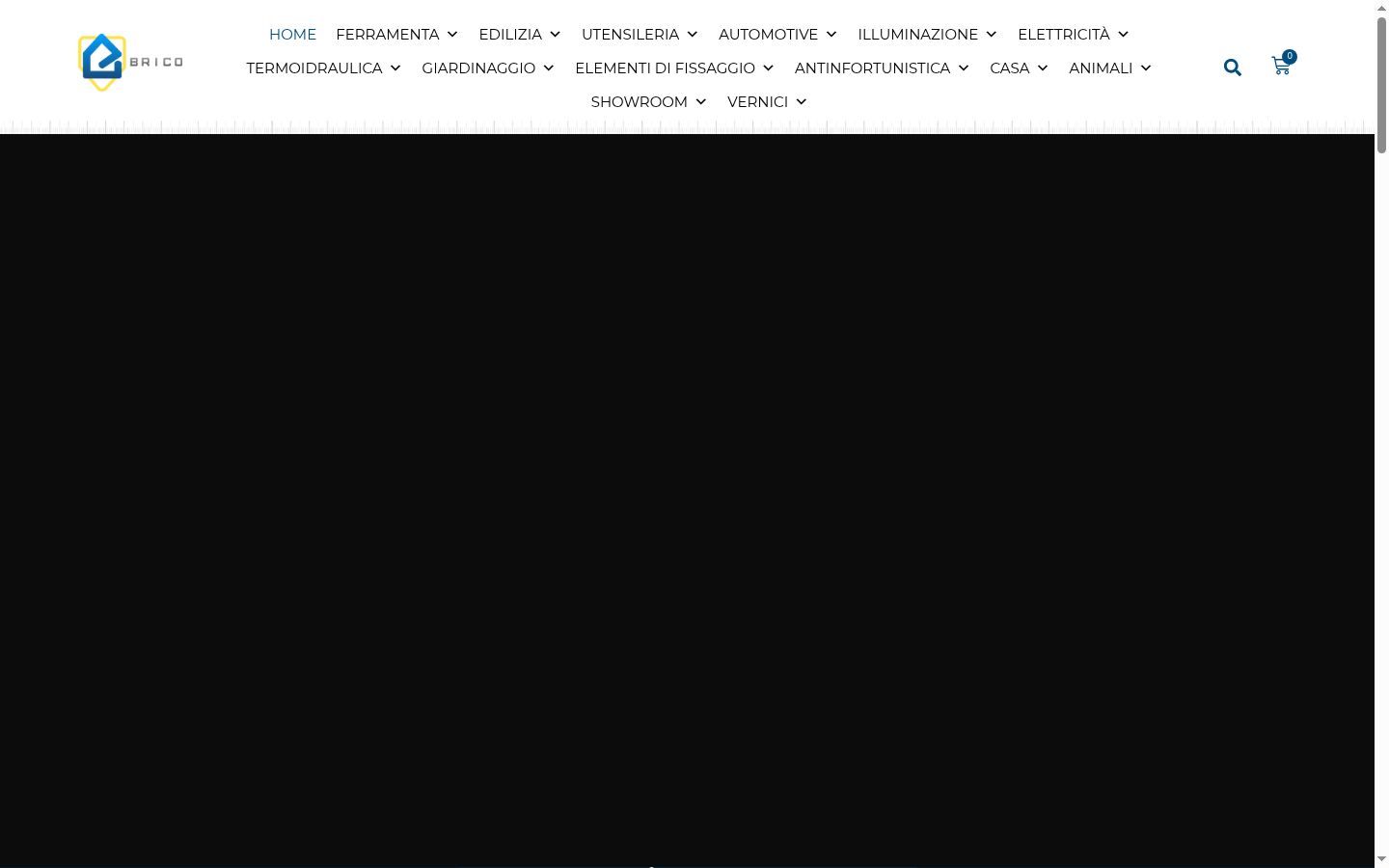Expand the chevron beside ELETTRICITÀ
Viewport: 1389px width, 868px height.
pos(1123,35)
